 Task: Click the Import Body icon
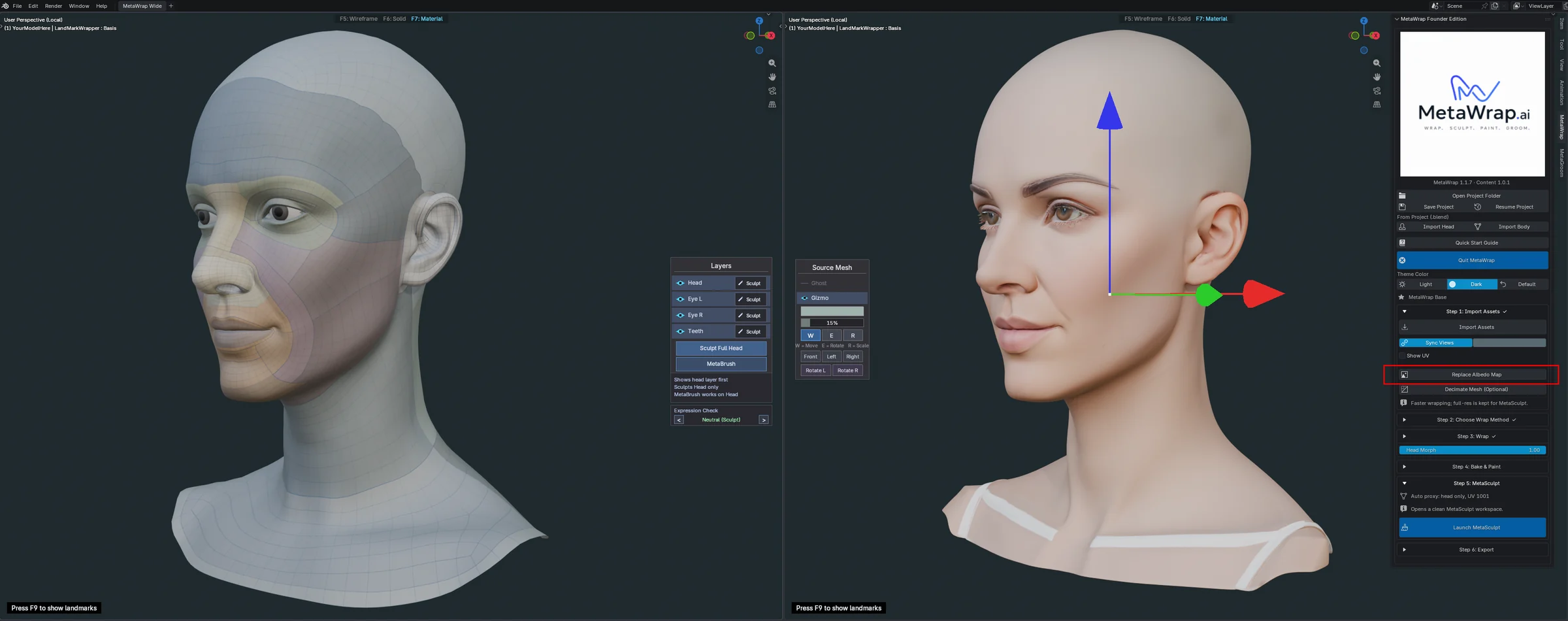point(1478,227)
